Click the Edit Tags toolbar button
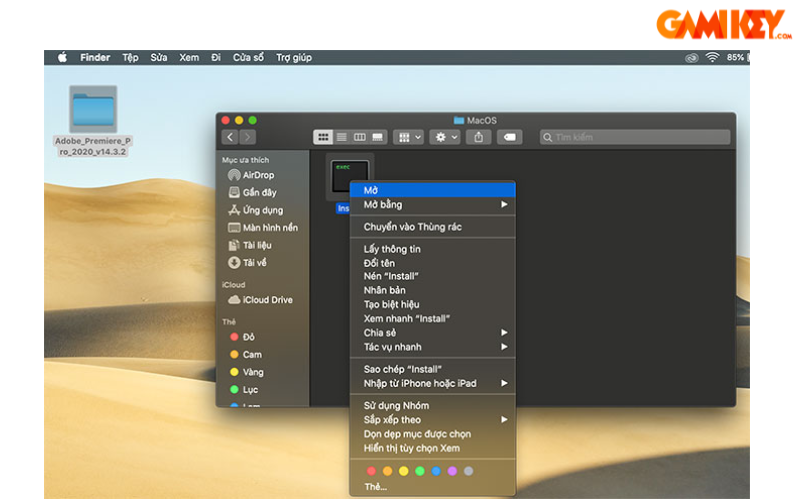This screenshot has width=800, height=500. point(509,137)
